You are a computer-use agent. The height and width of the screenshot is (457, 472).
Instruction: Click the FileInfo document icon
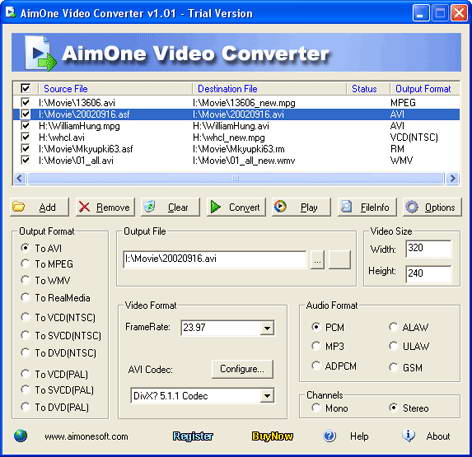(346, 207)
